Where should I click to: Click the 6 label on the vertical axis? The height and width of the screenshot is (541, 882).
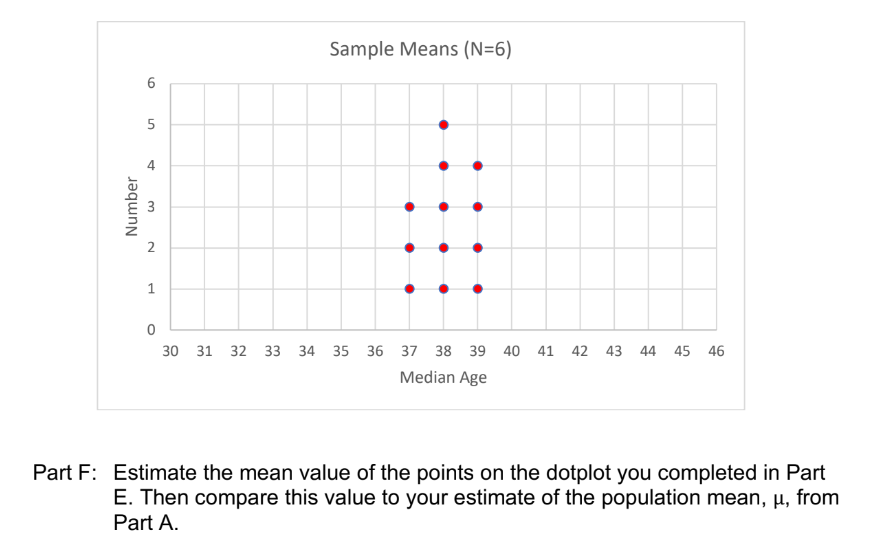pos(151,84)
